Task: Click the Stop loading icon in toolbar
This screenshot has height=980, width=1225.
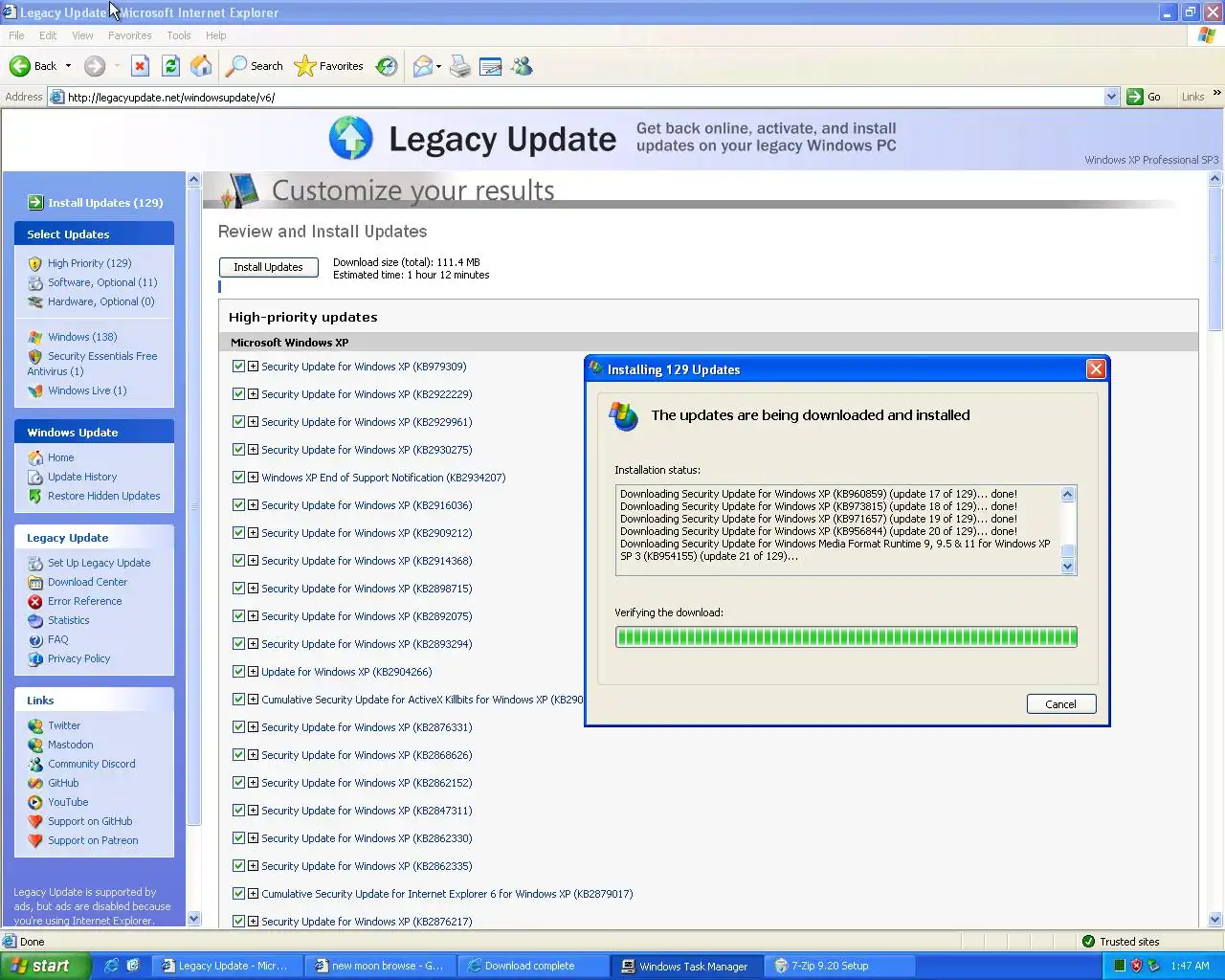Action: pos(140,66)
